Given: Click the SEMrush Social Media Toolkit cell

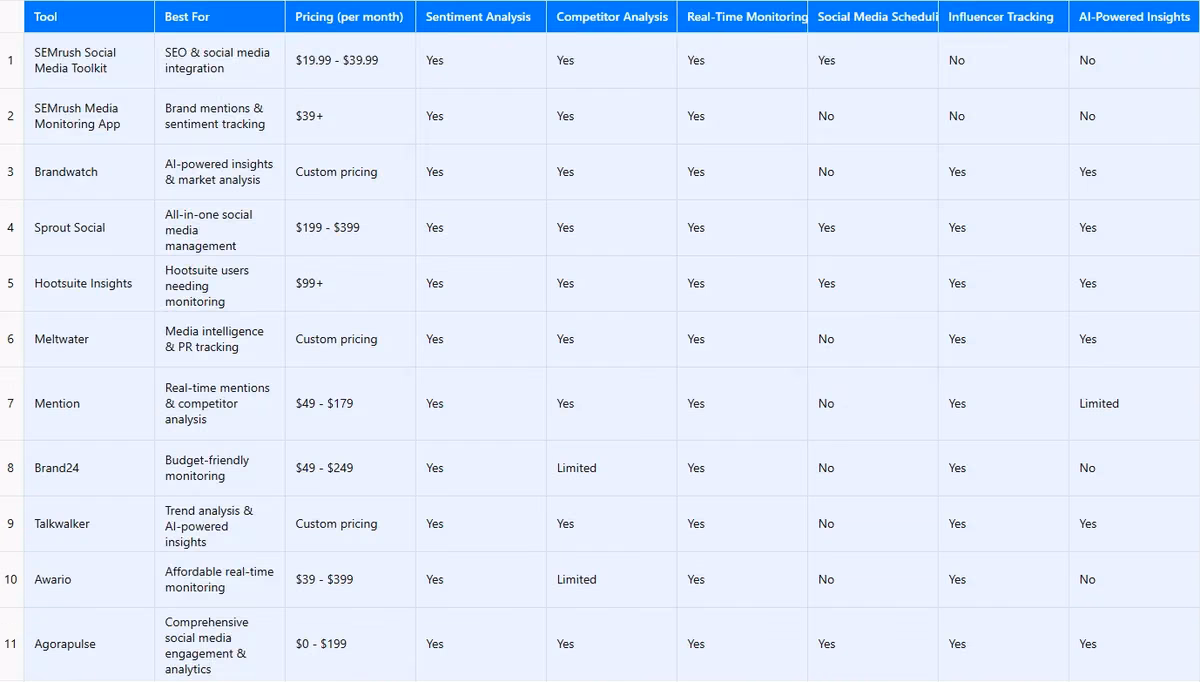Looking at the screenshot, I should 89,60.
